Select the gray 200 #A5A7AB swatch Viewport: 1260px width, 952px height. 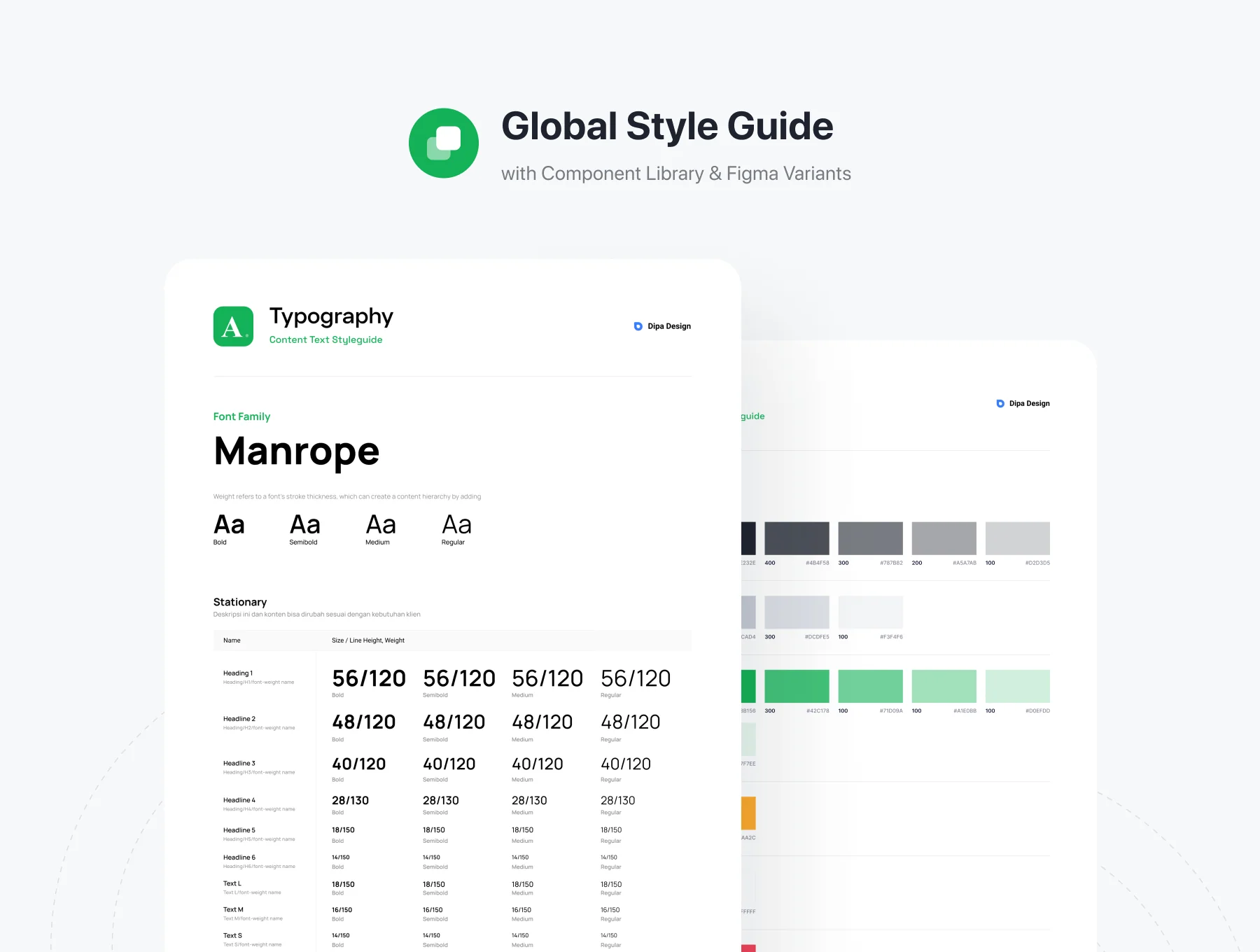click(x=944, y=538)
